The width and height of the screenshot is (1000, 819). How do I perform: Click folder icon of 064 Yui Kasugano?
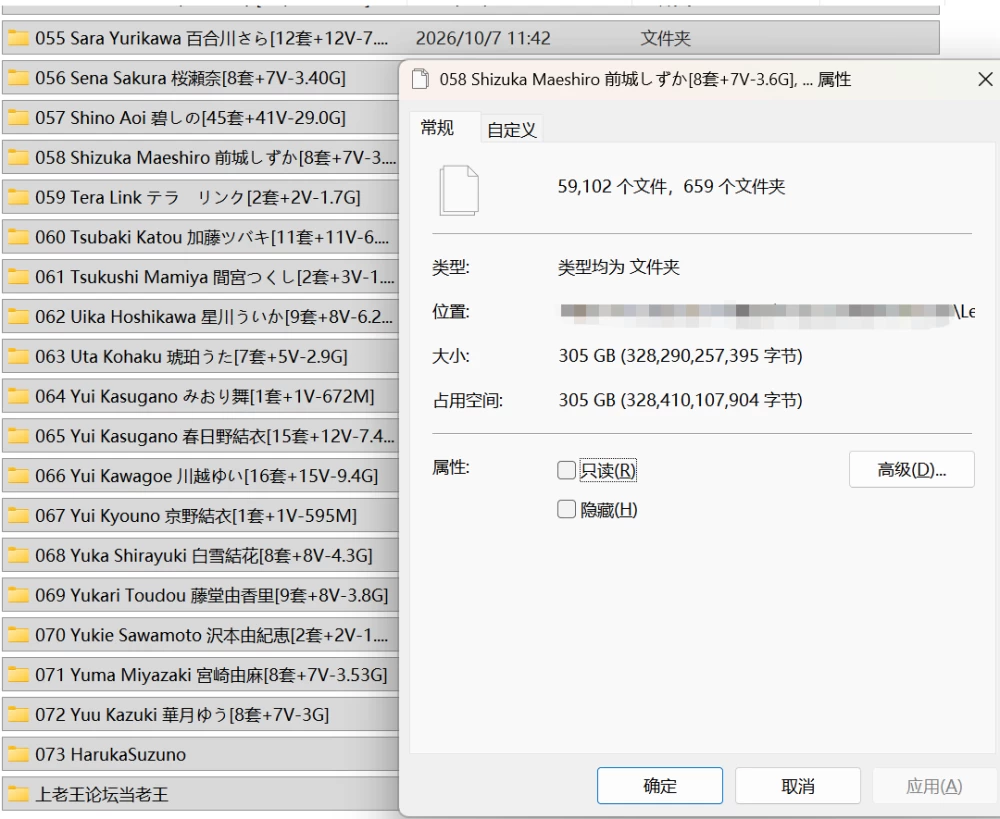(18, 396)
